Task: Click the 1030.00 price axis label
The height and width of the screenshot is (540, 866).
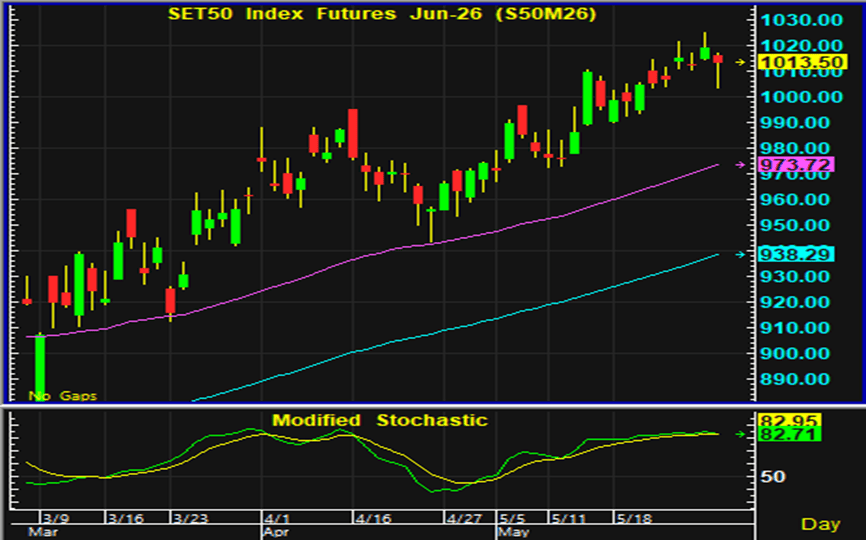Action: (x=802, y=20)
